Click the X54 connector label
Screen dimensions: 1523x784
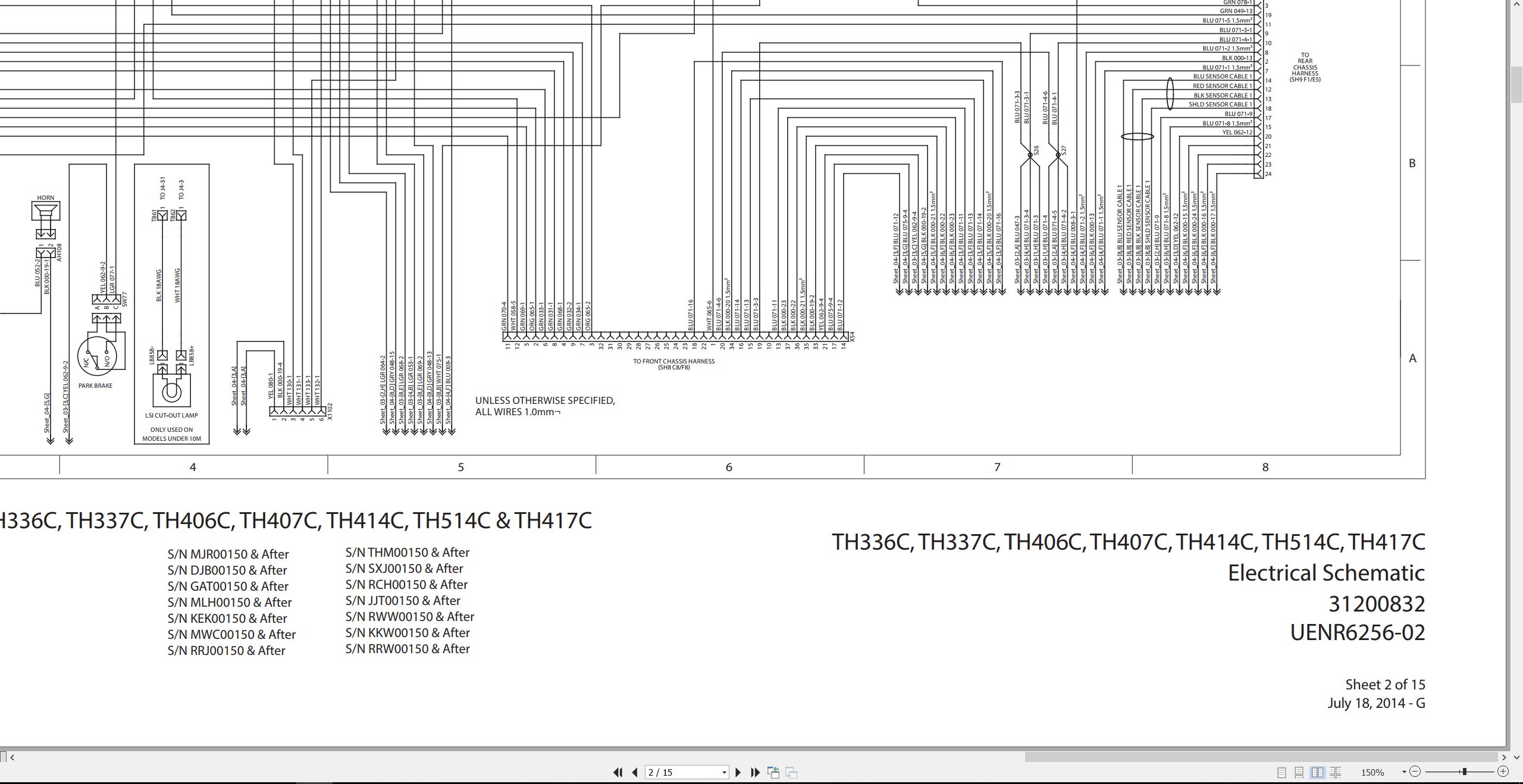(x=852, y=336)
